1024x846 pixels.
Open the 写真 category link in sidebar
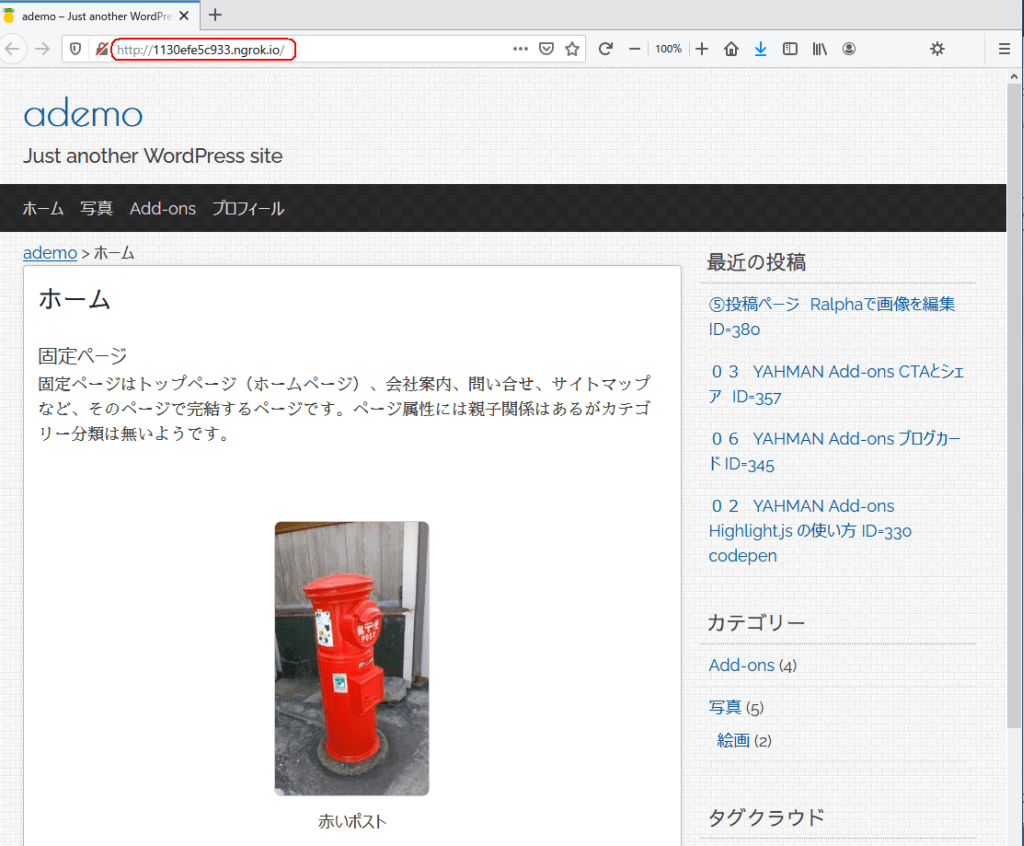point(725,708)
